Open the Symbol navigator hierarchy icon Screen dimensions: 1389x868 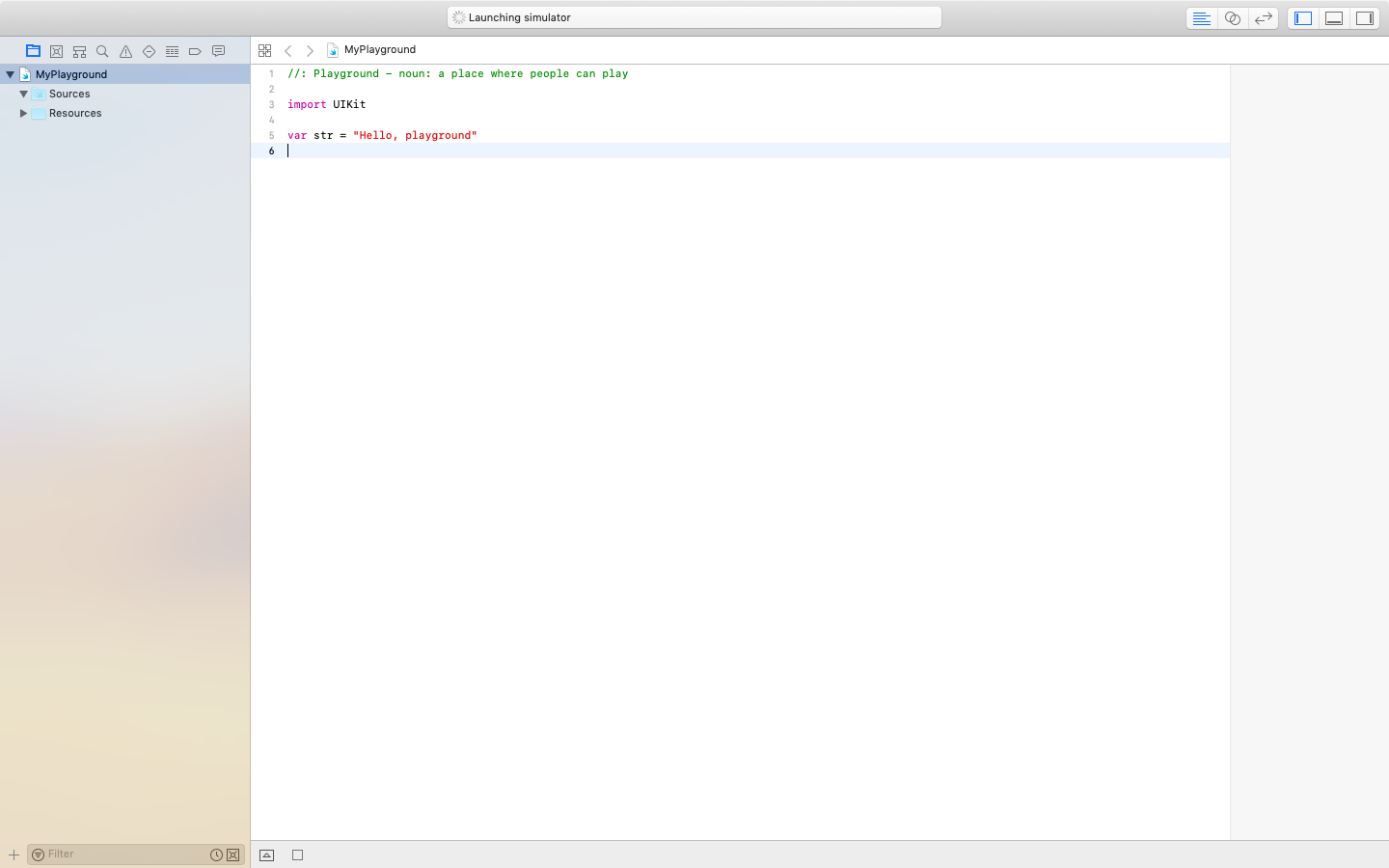pyautogui.click(x=79, y=51)
